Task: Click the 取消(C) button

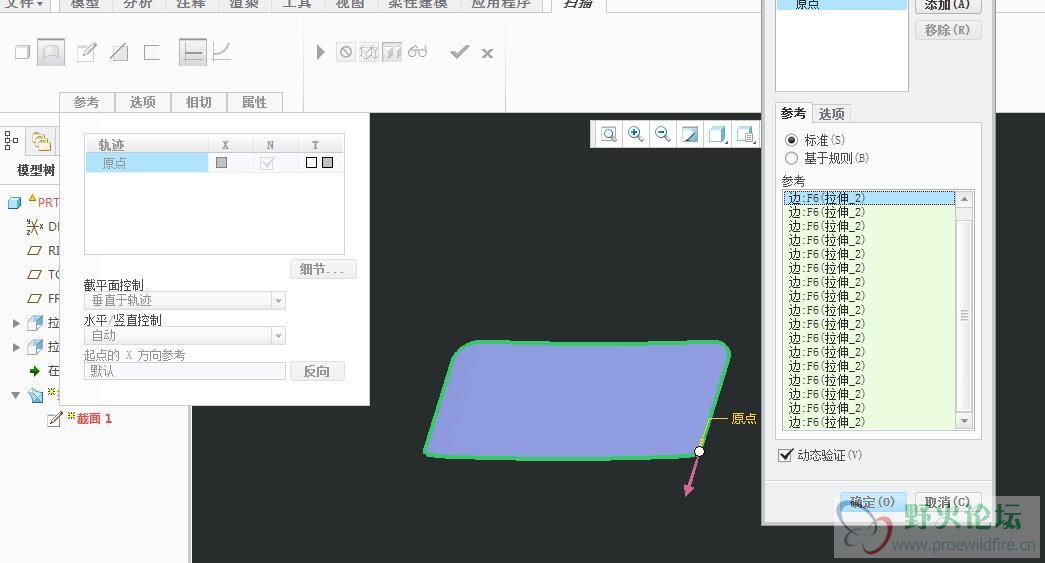Action: click(948, 502)
